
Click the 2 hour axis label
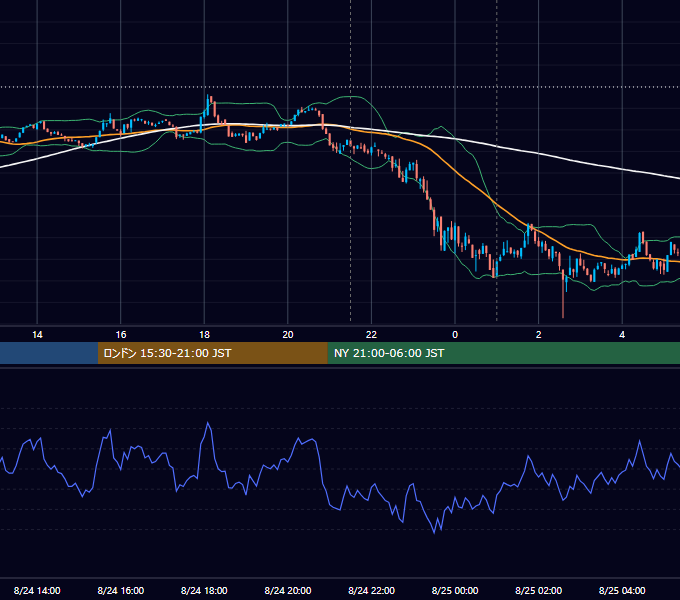(x=539, y=335)
